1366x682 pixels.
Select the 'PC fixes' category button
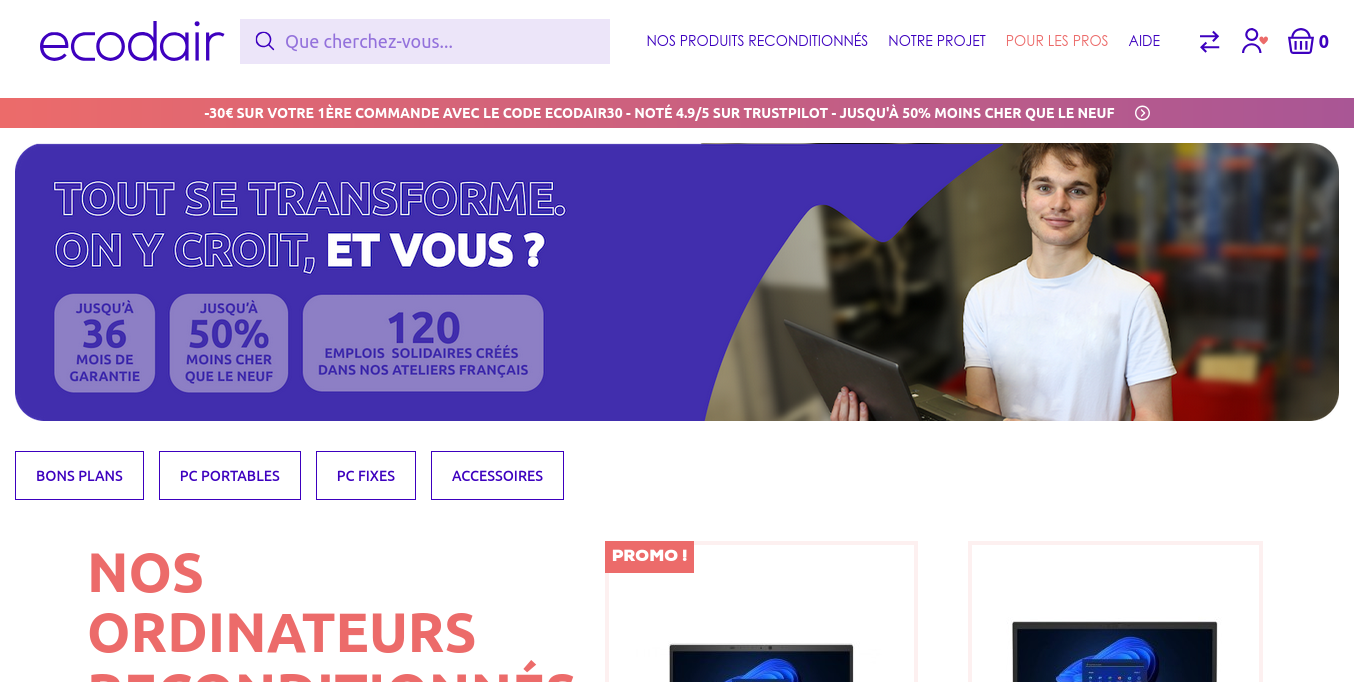pyautogui.click(x=366, y=476)
